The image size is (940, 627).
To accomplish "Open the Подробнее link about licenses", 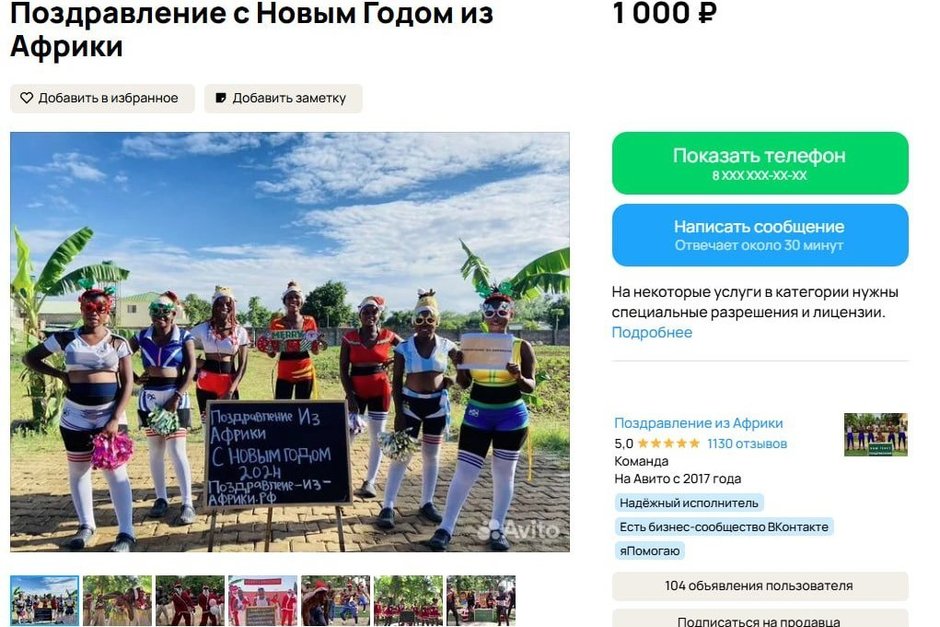I will coord(652,332).
